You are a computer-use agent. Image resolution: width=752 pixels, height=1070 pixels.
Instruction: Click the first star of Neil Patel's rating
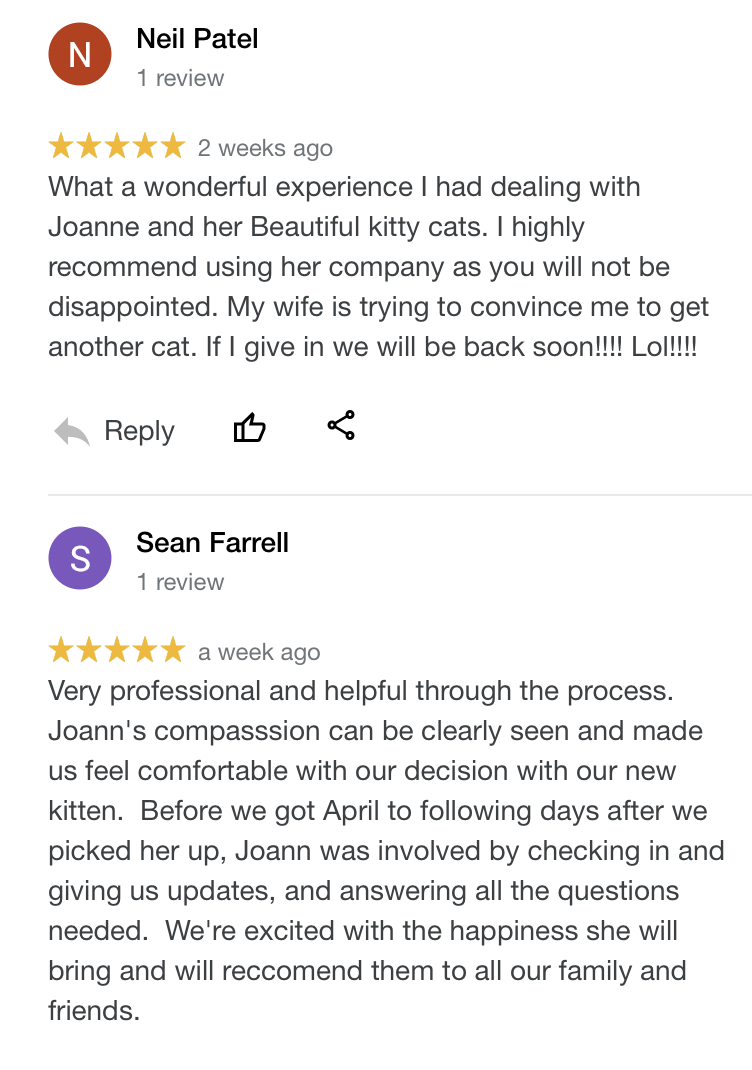pos(61,147)
